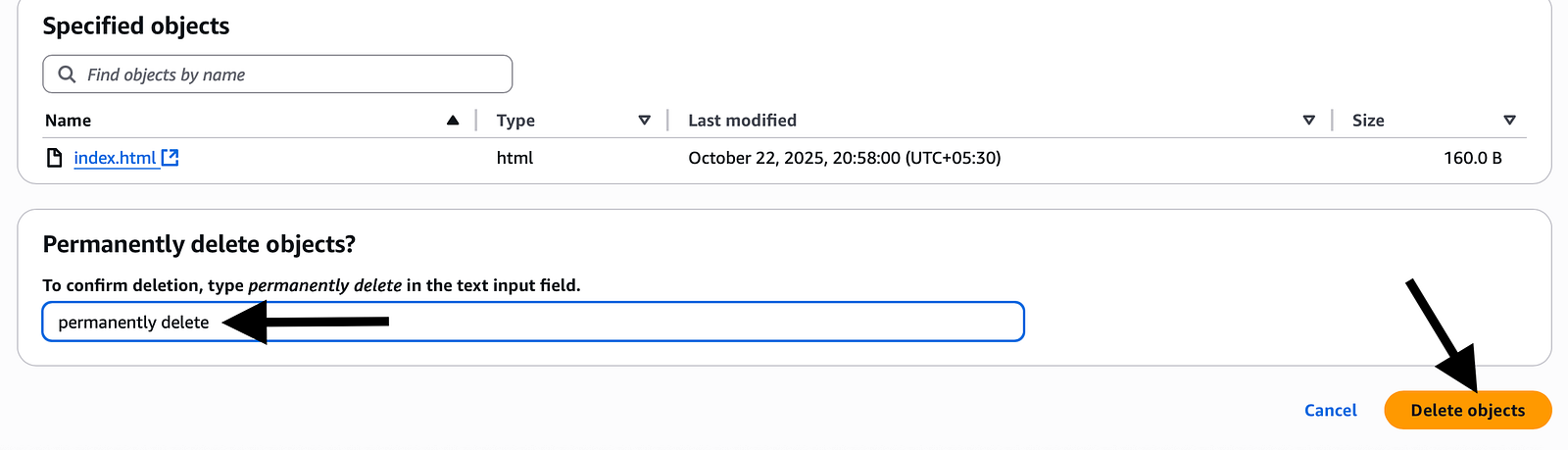Sort by Last modified using its arrow
Image resolution: width=1568 pixels, height=450 pixels.
pyautogui.click(x=1308, y=121)
